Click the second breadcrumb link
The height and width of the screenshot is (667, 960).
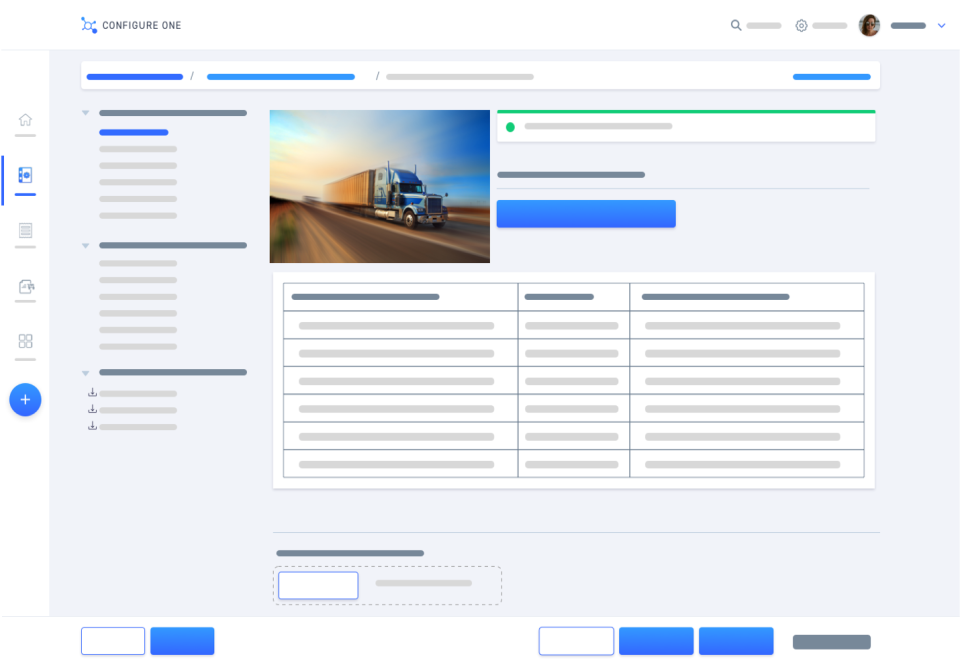[x=280, y=76]
